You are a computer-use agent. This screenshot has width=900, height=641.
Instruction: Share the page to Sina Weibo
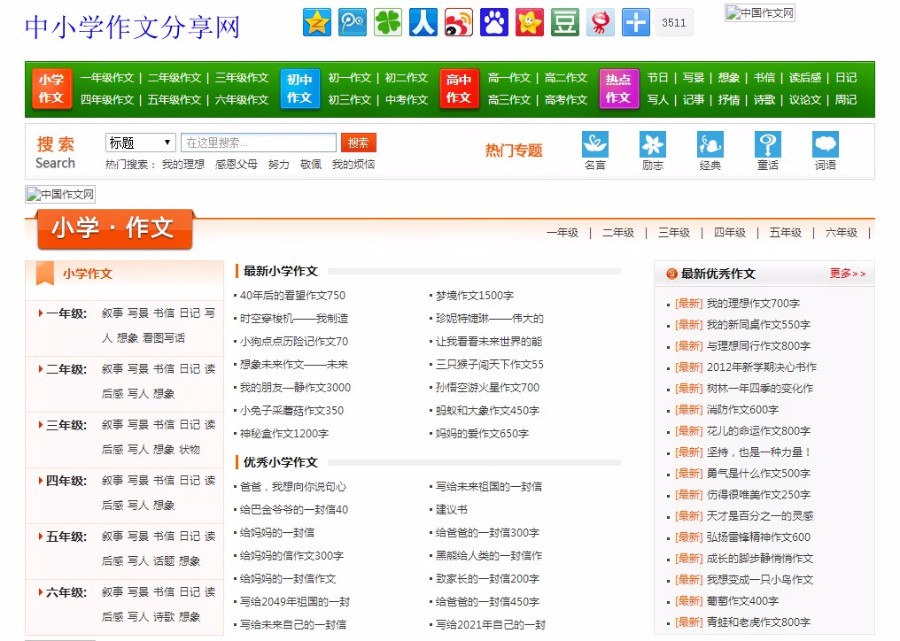click(458, 21)
